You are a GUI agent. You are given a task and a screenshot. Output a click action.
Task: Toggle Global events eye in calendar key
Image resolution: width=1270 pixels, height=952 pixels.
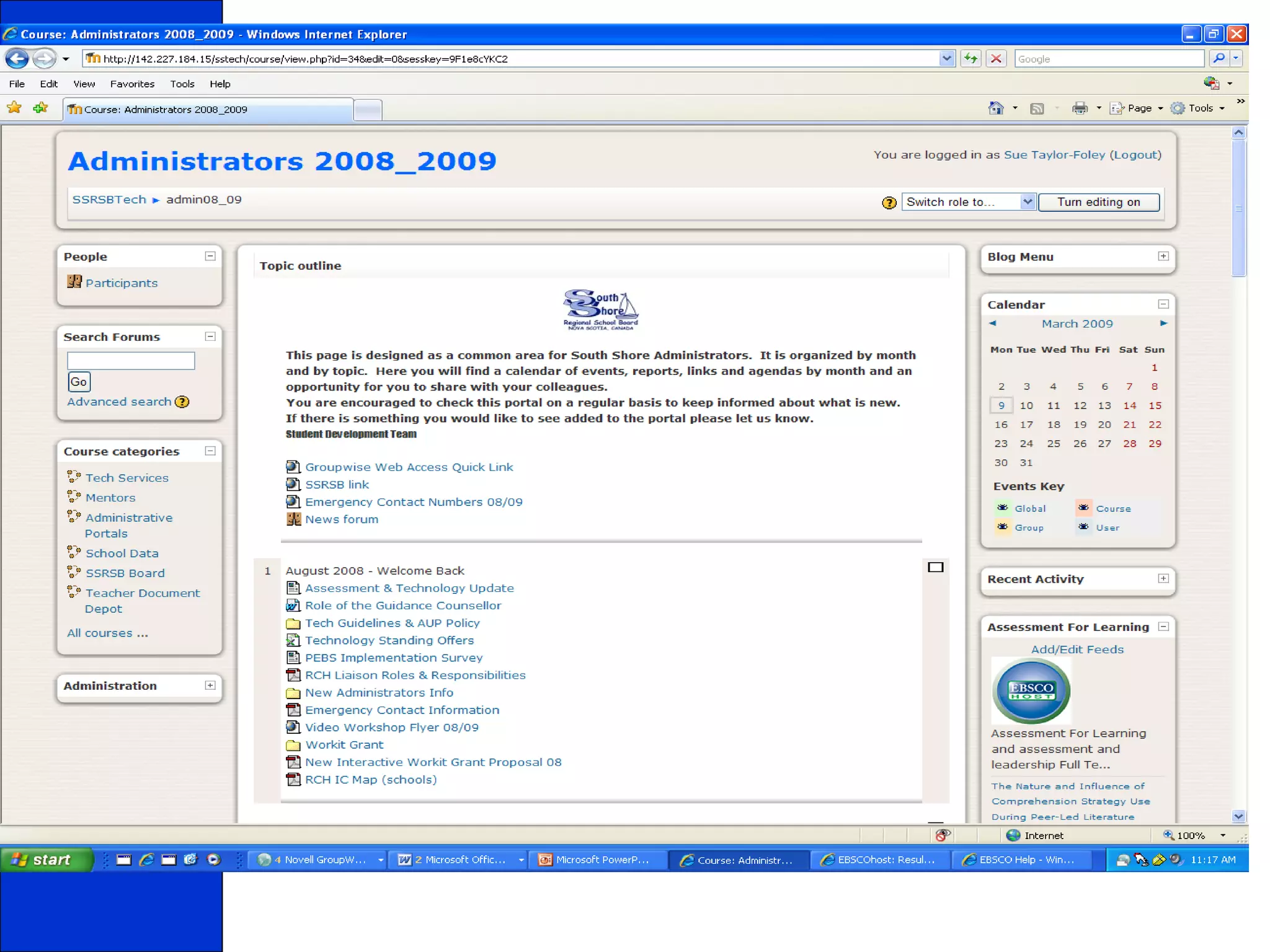click(1002, 508)
